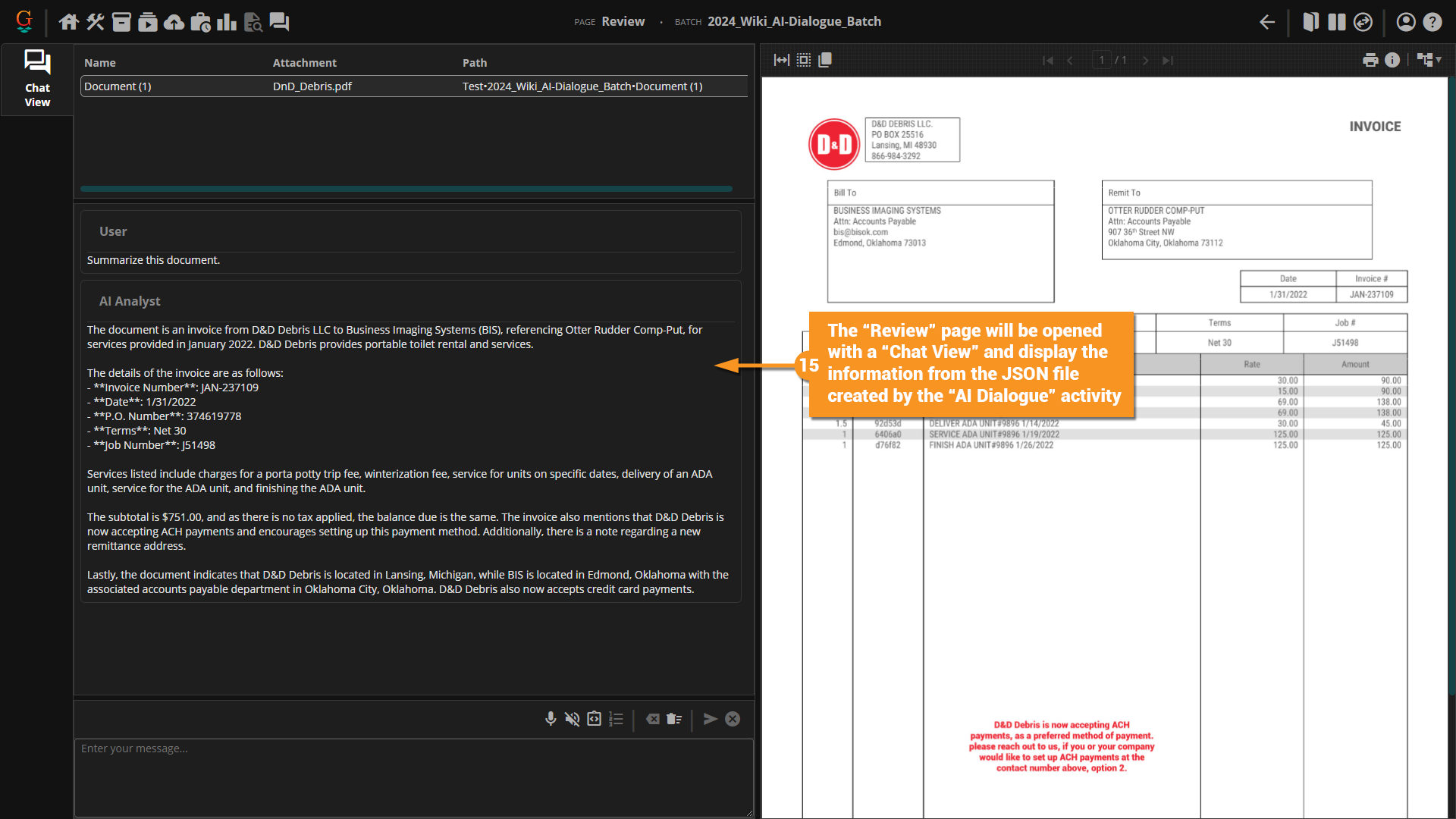The width and height of the screenshot is (1456, 819).
Task: Toggle the numbered list option icon
Action: point(617,719)
